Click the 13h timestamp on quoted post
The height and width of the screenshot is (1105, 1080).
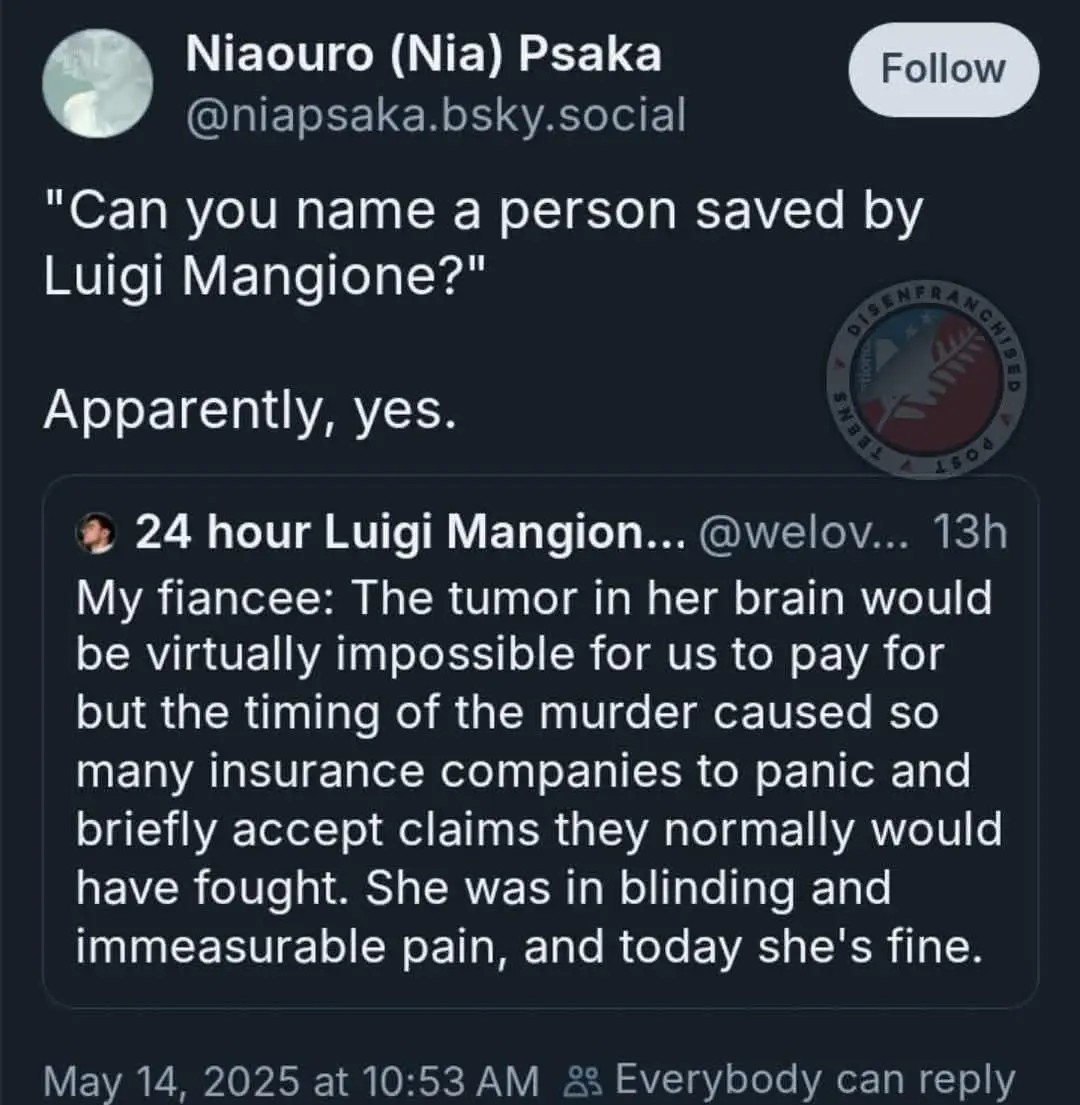(968, 535)
